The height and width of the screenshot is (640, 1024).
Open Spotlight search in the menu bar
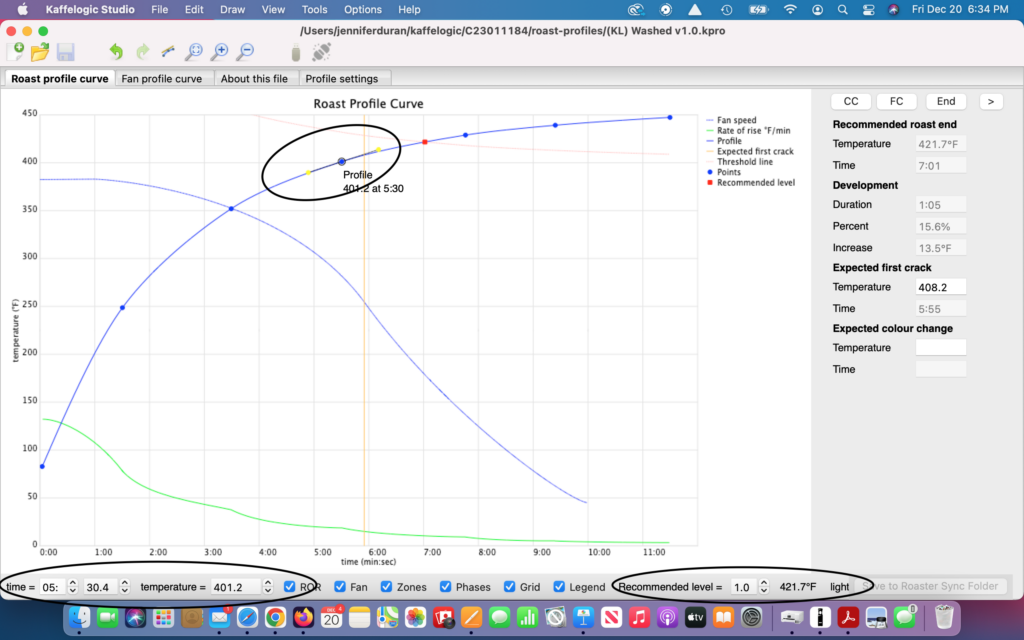(842, 10)
